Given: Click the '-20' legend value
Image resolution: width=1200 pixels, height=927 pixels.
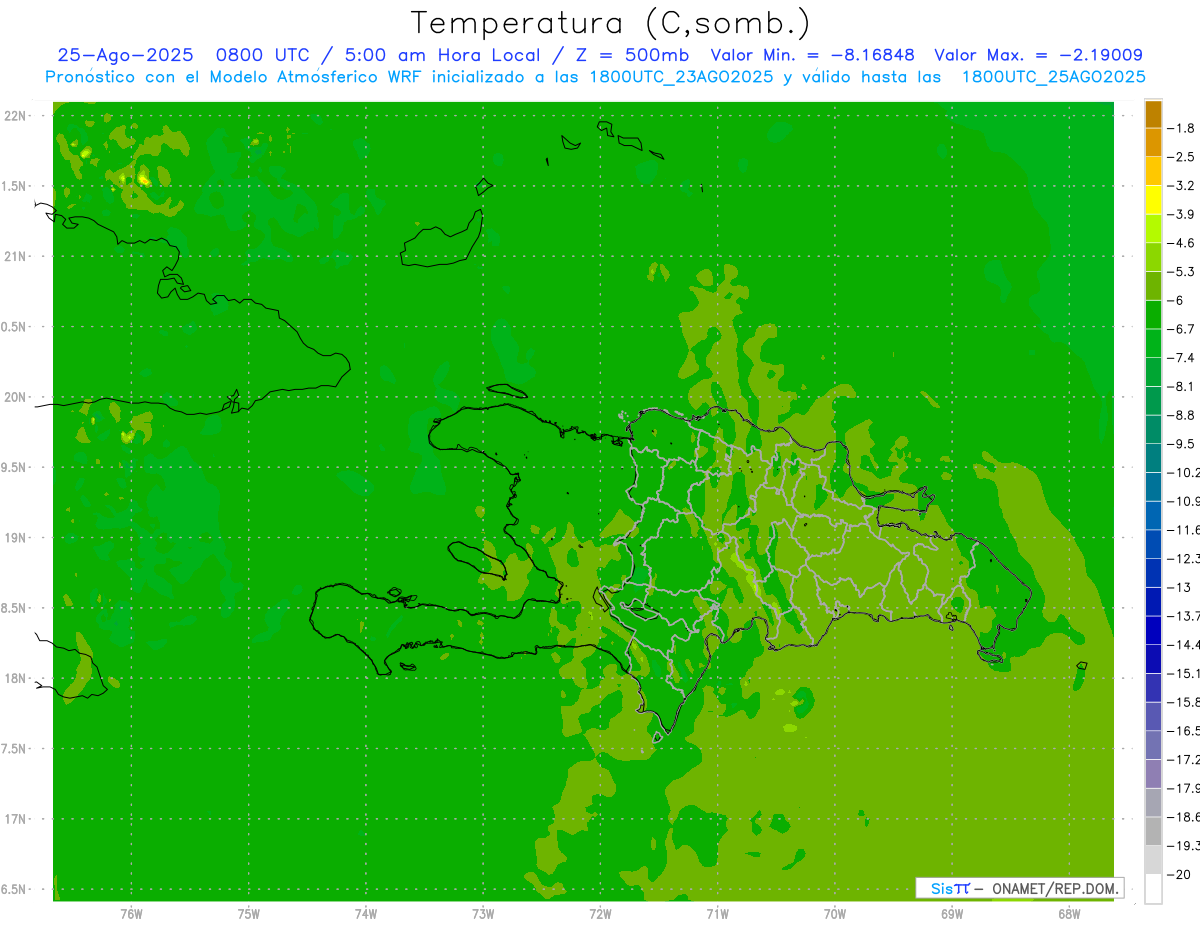Looking at the screenshot, I should click(x=1181, y=875).
